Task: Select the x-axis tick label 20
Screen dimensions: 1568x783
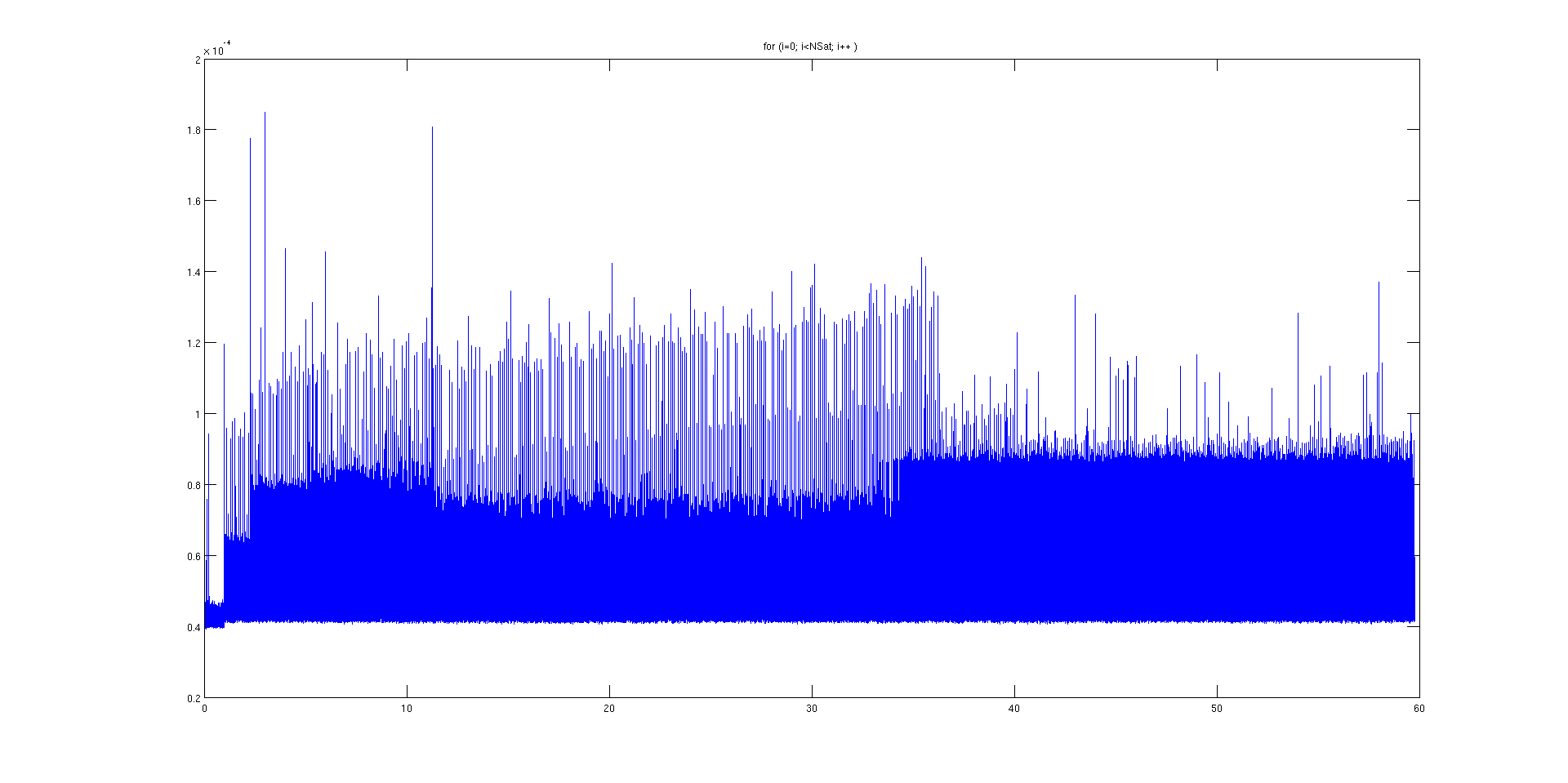Action: 609,709
